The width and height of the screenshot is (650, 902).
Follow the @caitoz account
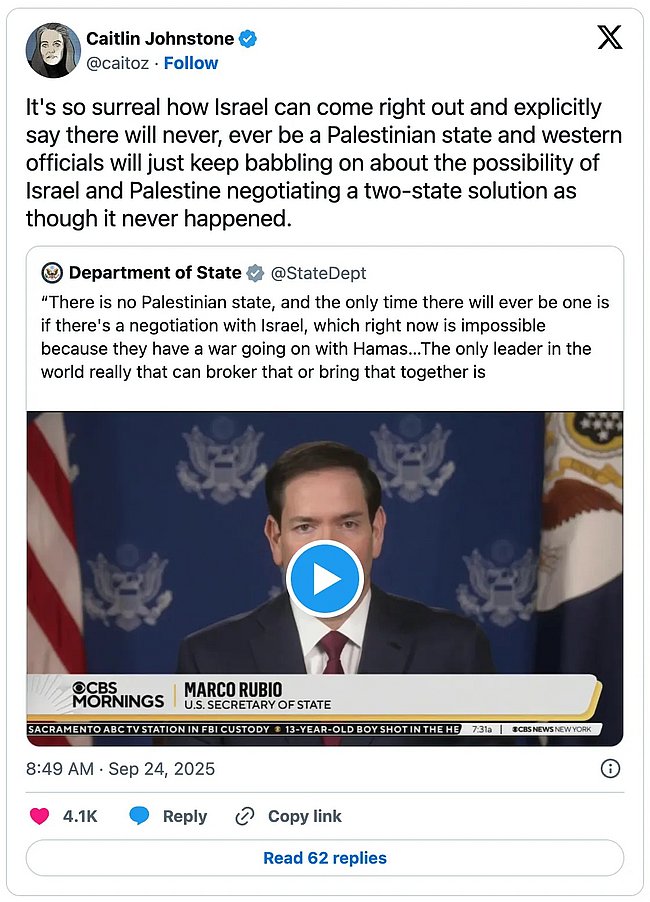coord(191,63)
